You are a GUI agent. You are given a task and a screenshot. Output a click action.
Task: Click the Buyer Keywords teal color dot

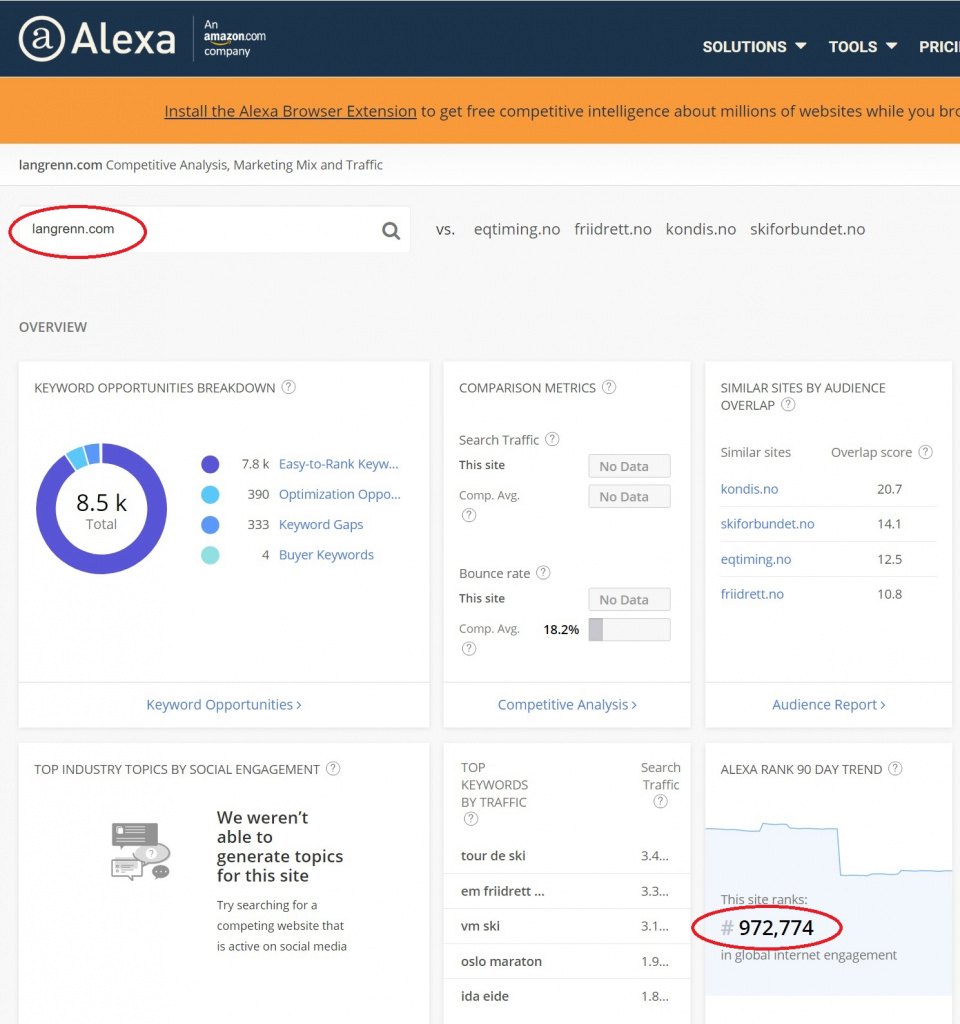[210, 555]
